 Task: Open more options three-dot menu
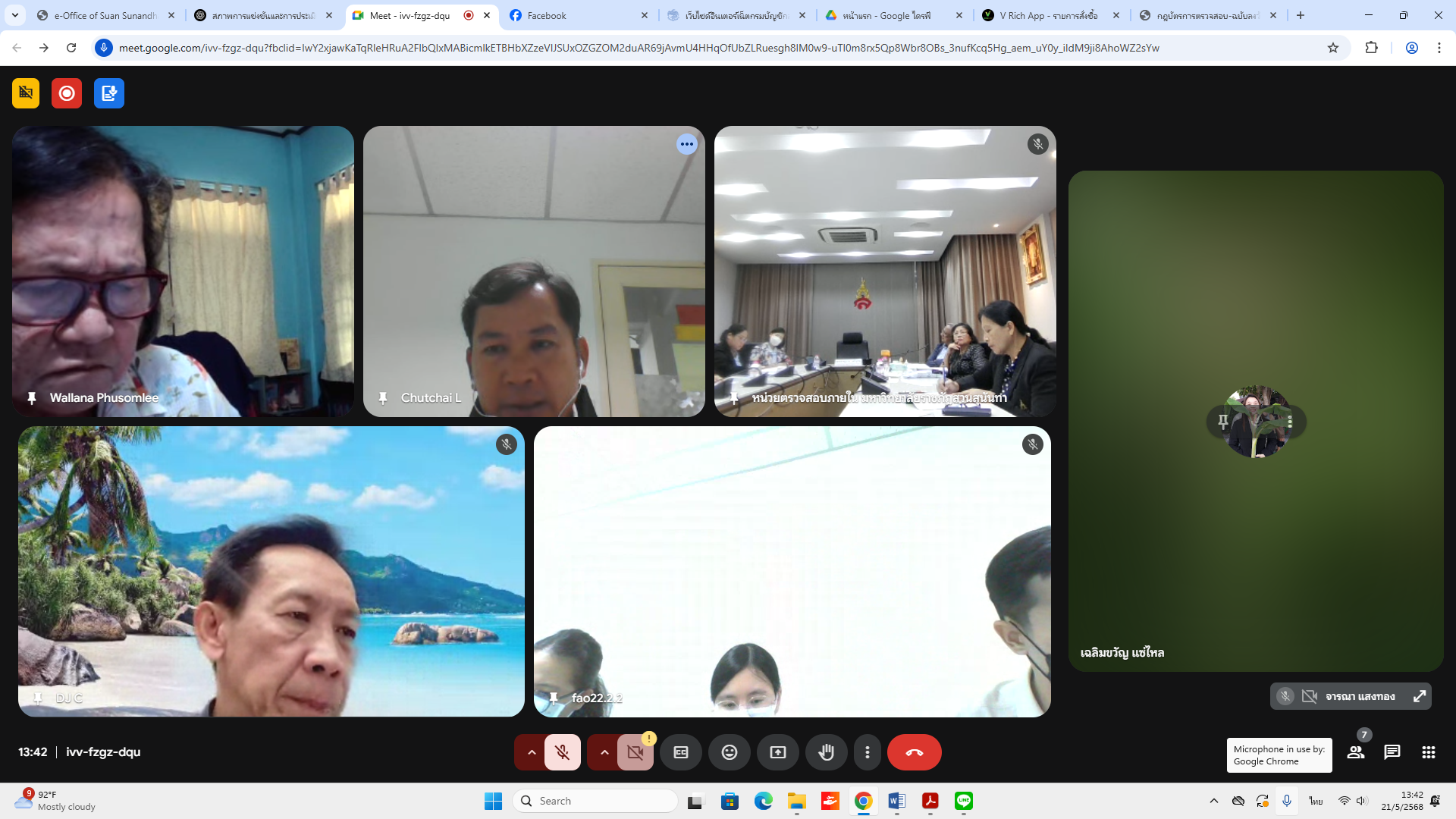867,752
